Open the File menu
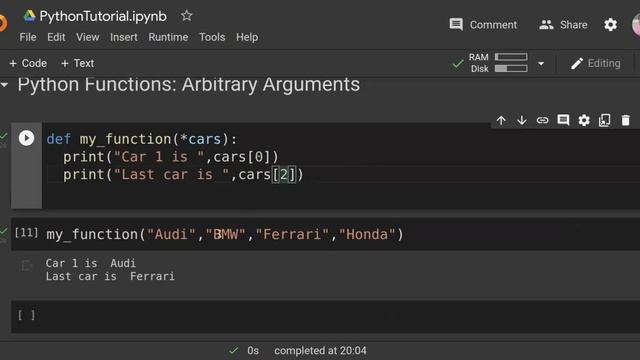Screen dimensions: 640x360 28,37
